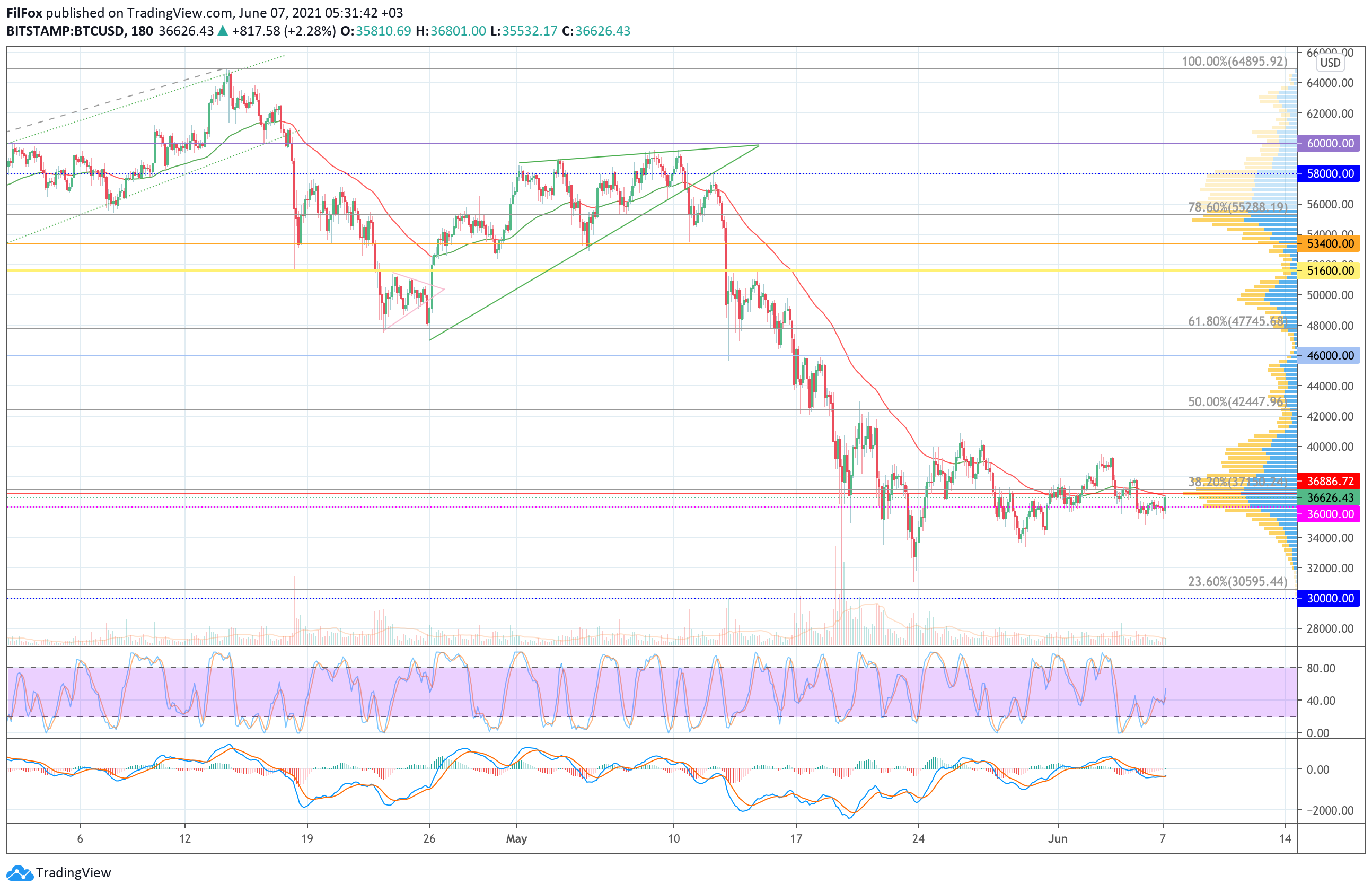Click the purple 60000.00 price label
The height and width of the screenshot is (892, 1372).
(1329, 144)
